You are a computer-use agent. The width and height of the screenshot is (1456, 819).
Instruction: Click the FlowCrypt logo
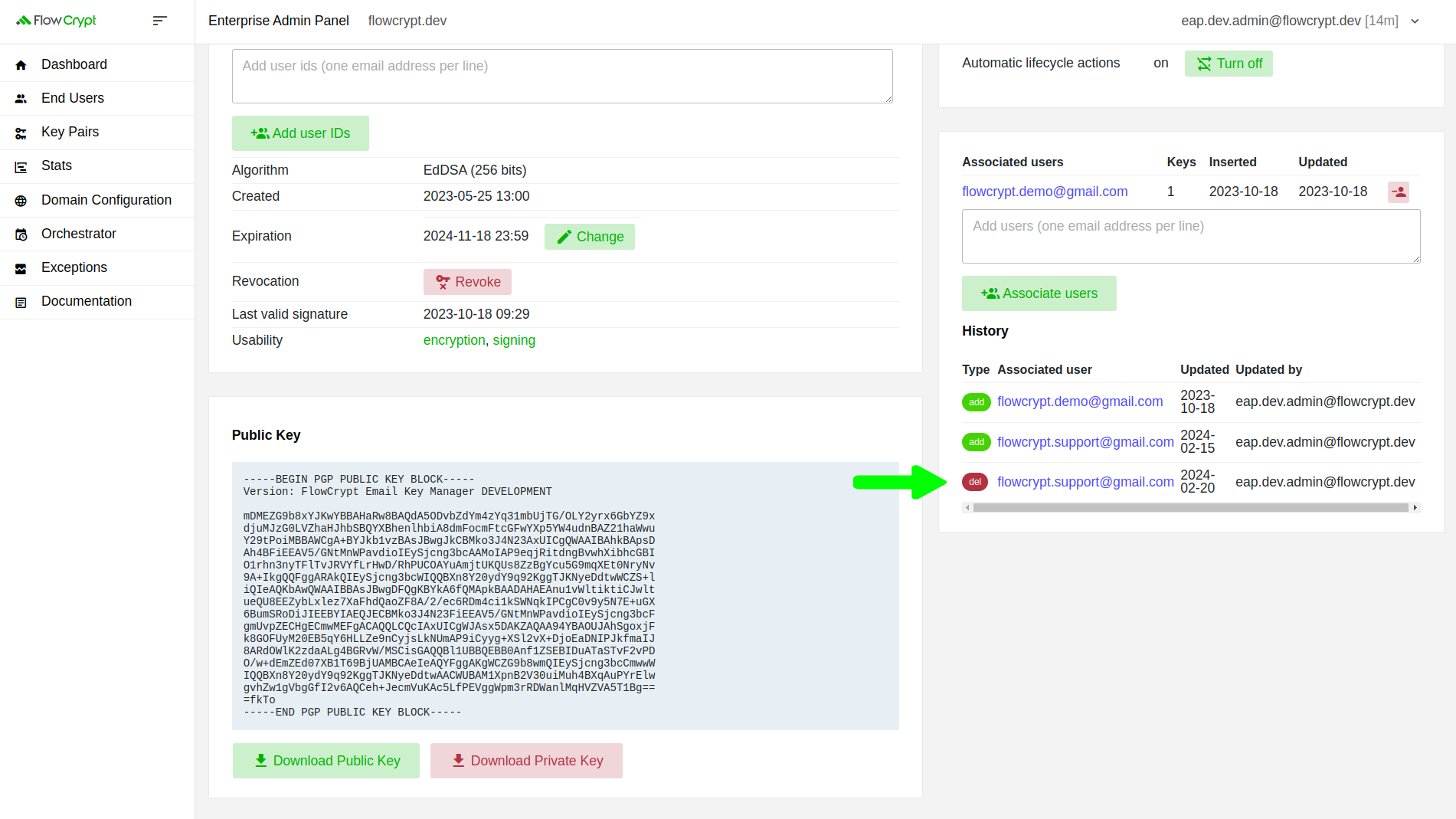coord(56,21)
